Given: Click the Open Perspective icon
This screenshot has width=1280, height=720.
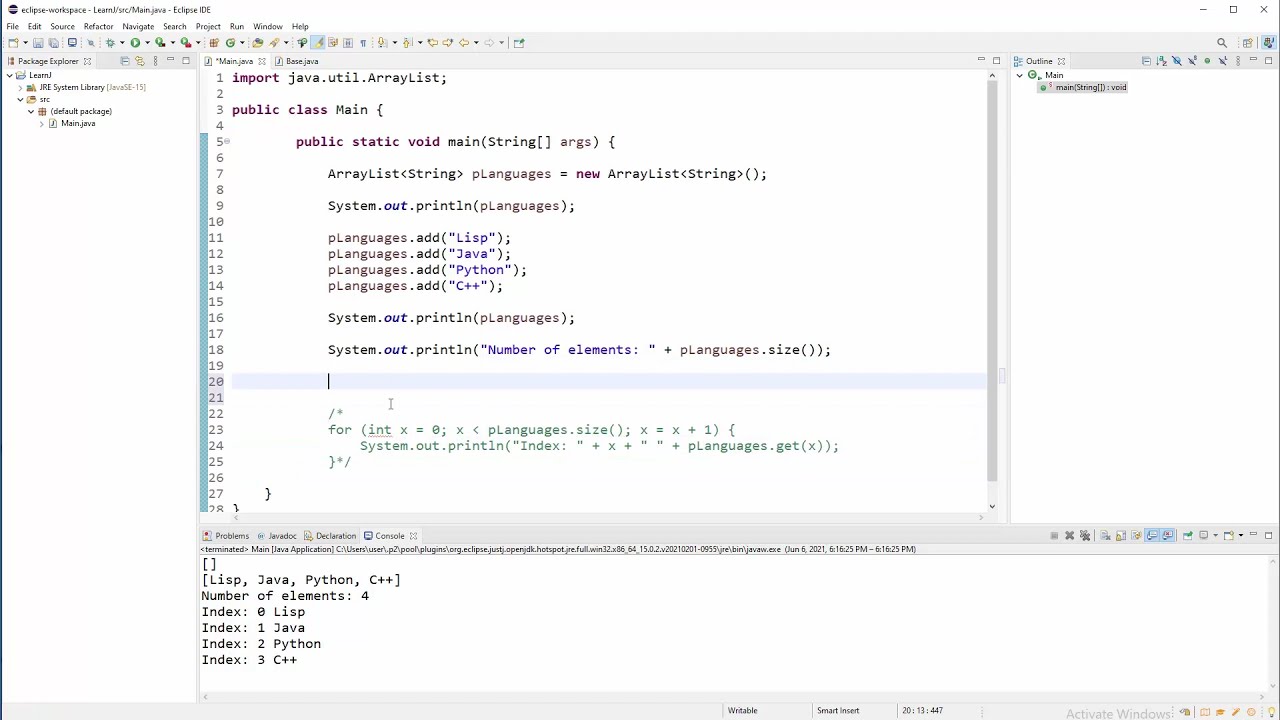Looking at the screenshot, I should tap(1248, 42).
